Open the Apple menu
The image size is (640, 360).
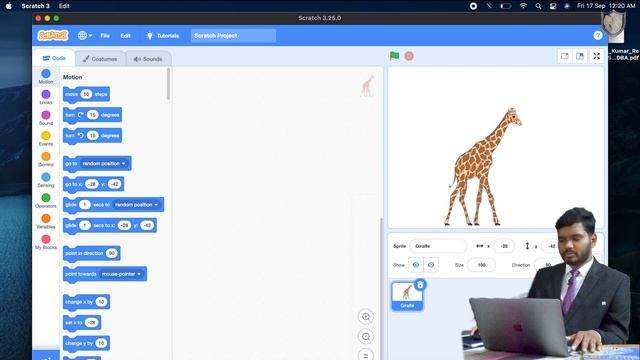[9, 6]
